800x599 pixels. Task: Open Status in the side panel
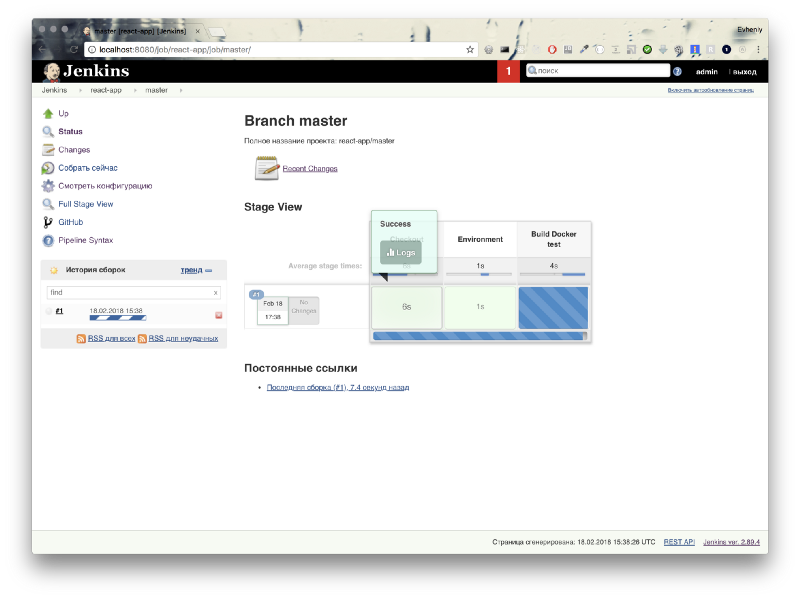pos(70,131)
